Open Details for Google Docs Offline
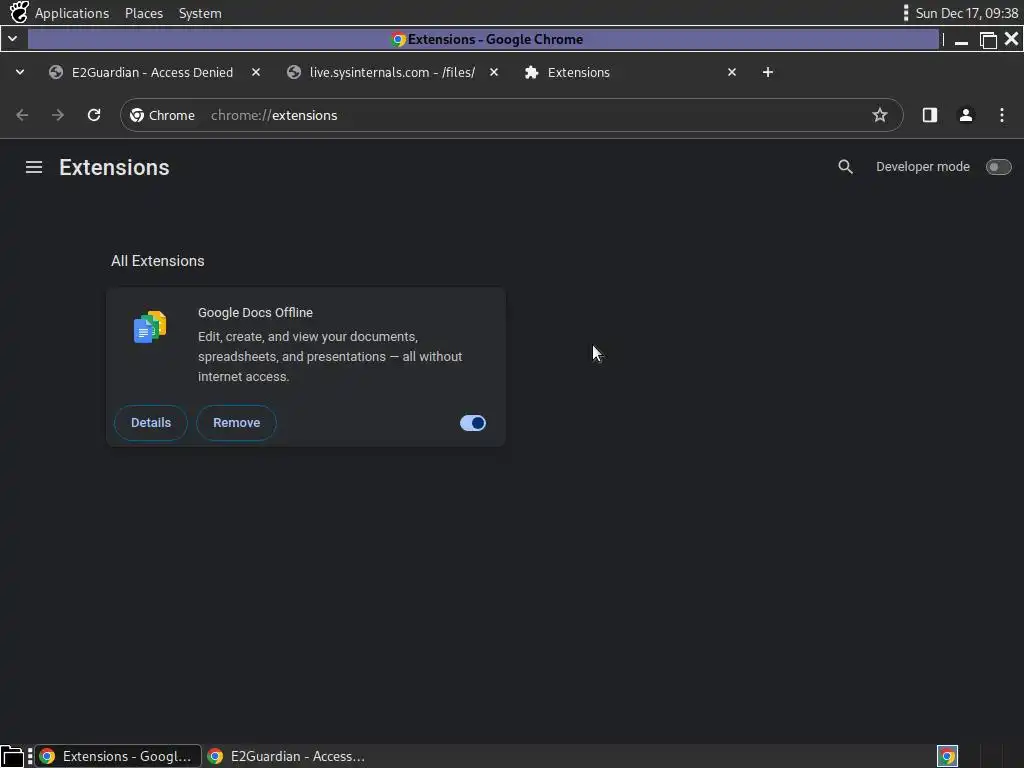This screenshot has width=1024, height=768. pos(151,423)
